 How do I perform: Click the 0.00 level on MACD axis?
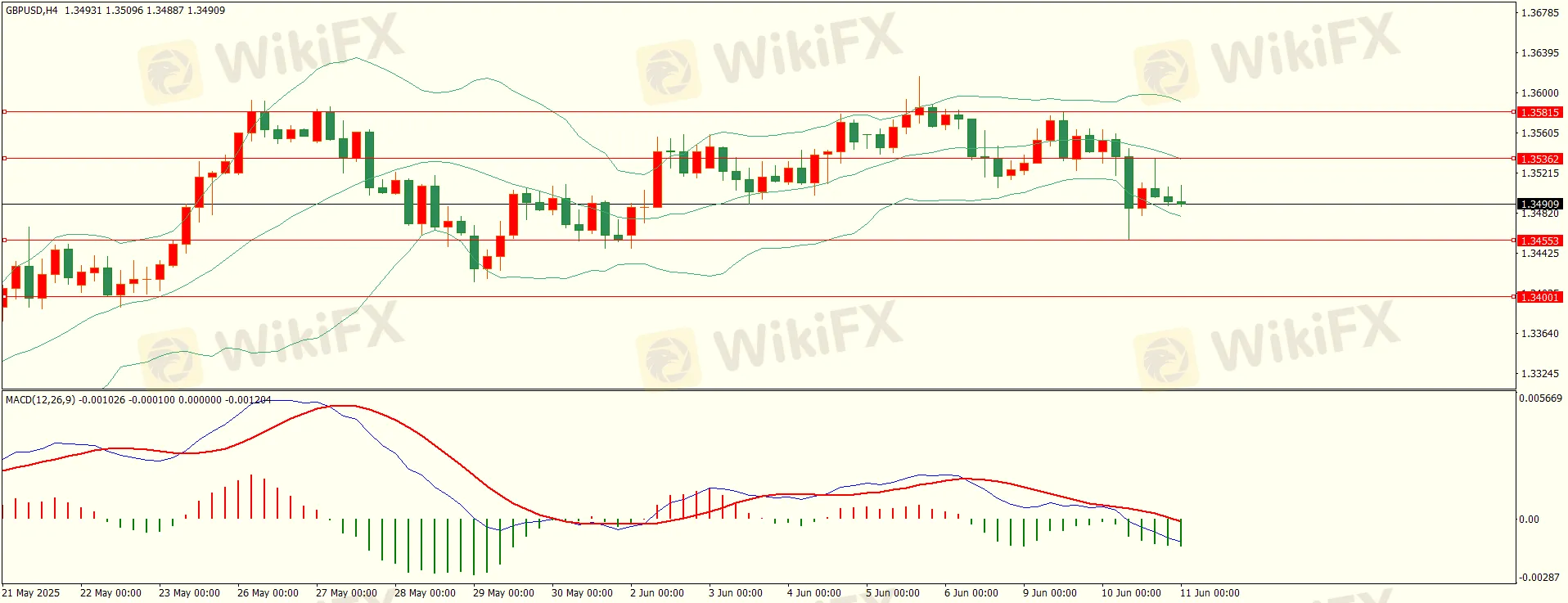click(1529, 520)
